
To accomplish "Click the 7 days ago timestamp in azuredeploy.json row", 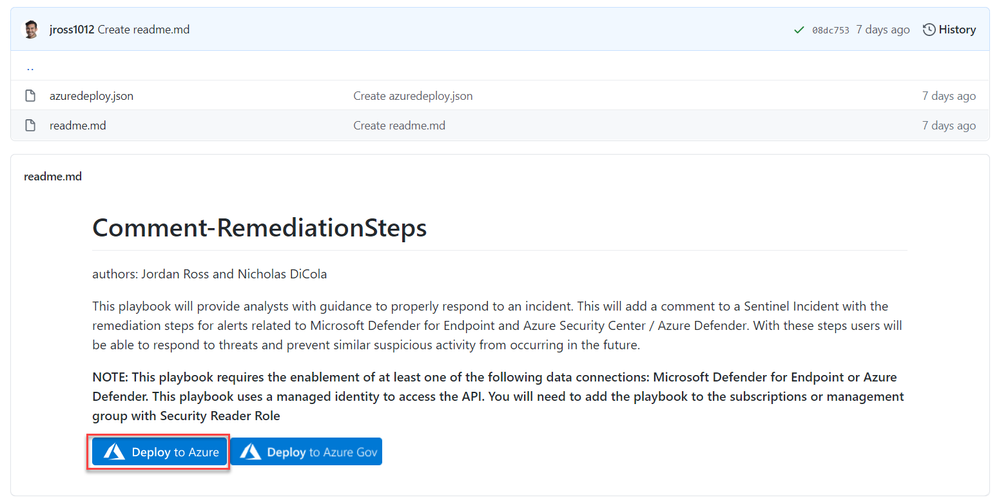I will tap(949, 96).
